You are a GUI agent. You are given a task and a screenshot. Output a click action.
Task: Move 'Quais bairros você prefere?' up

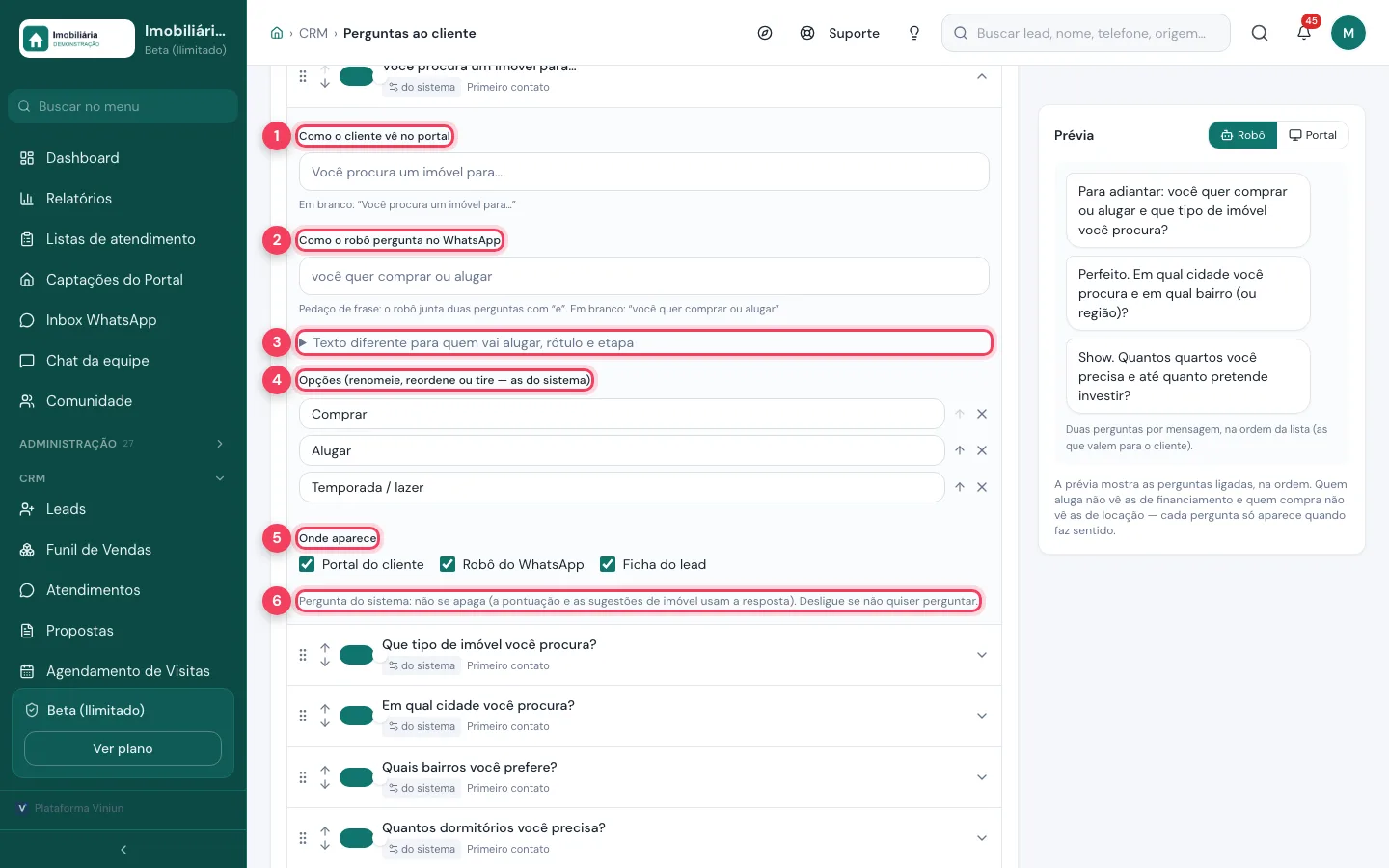325,771
